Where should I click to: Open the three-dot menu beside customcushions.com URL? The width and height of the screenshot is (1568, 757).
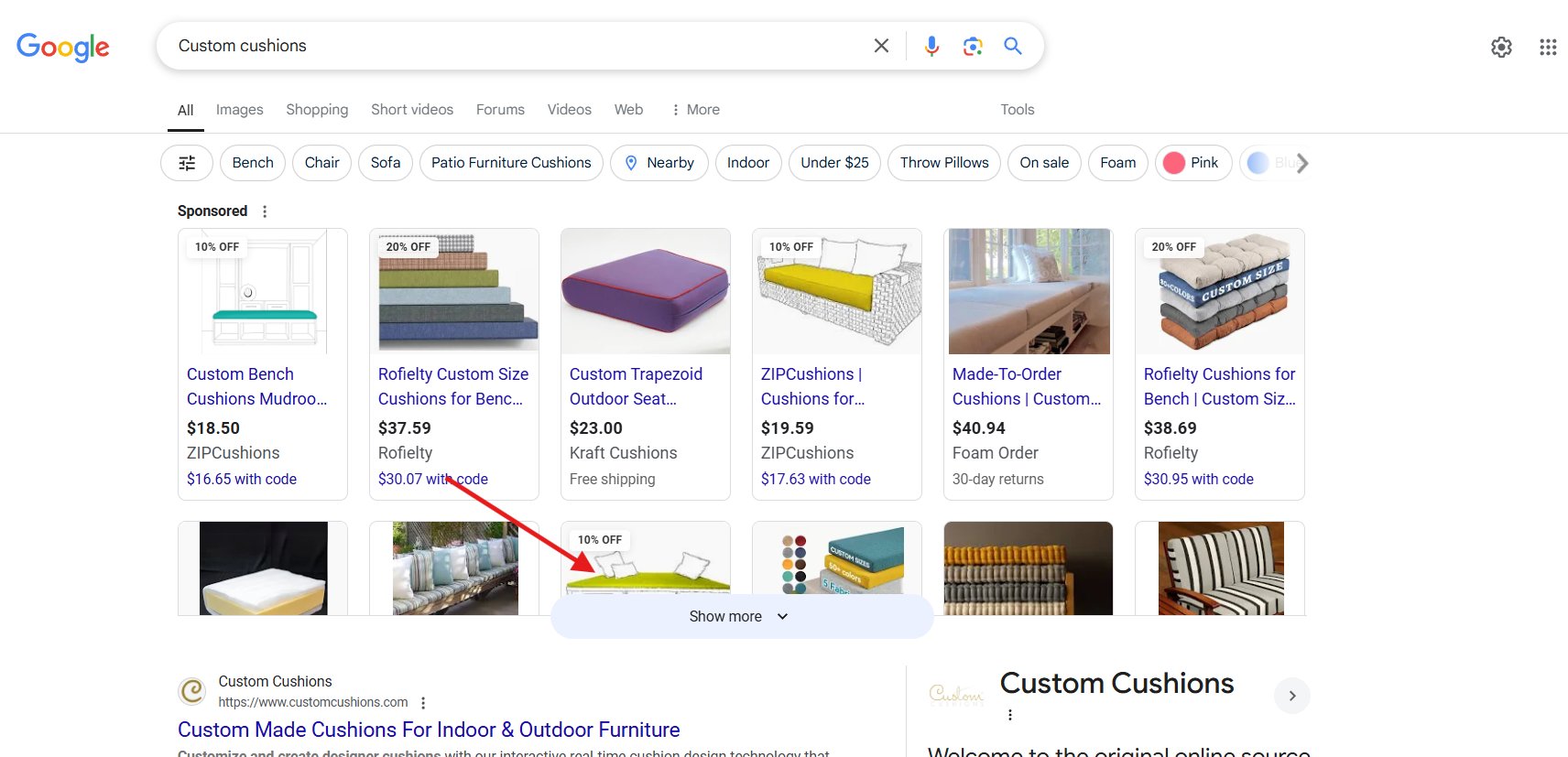[423, 703]
